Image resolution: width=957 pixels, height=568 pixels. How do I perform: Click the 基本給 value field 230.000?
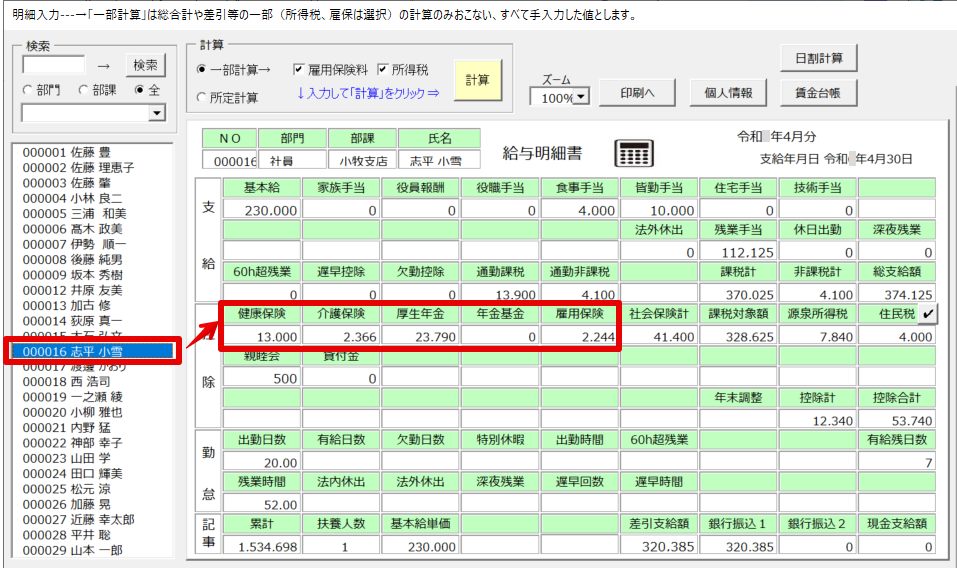click(259, 210)
